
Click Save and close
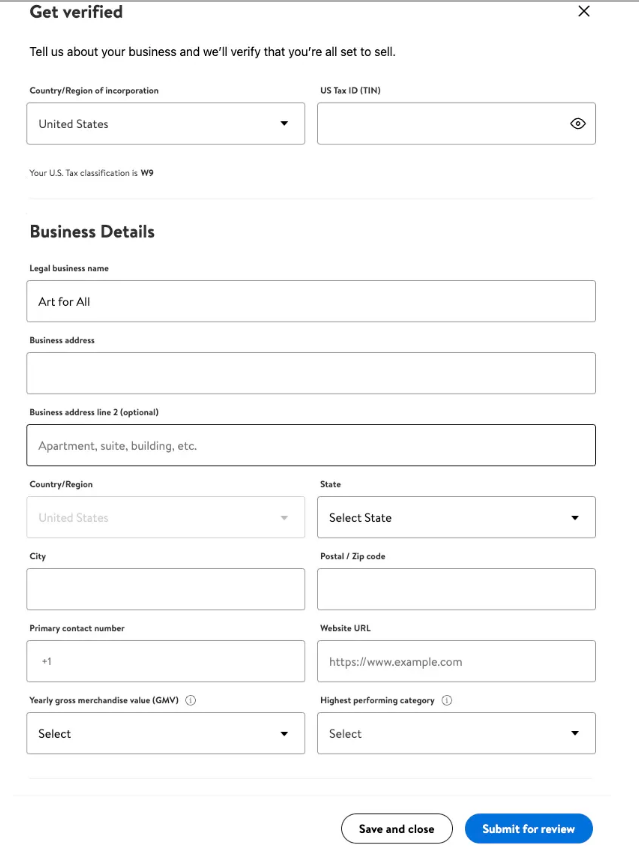pos(396,828)
